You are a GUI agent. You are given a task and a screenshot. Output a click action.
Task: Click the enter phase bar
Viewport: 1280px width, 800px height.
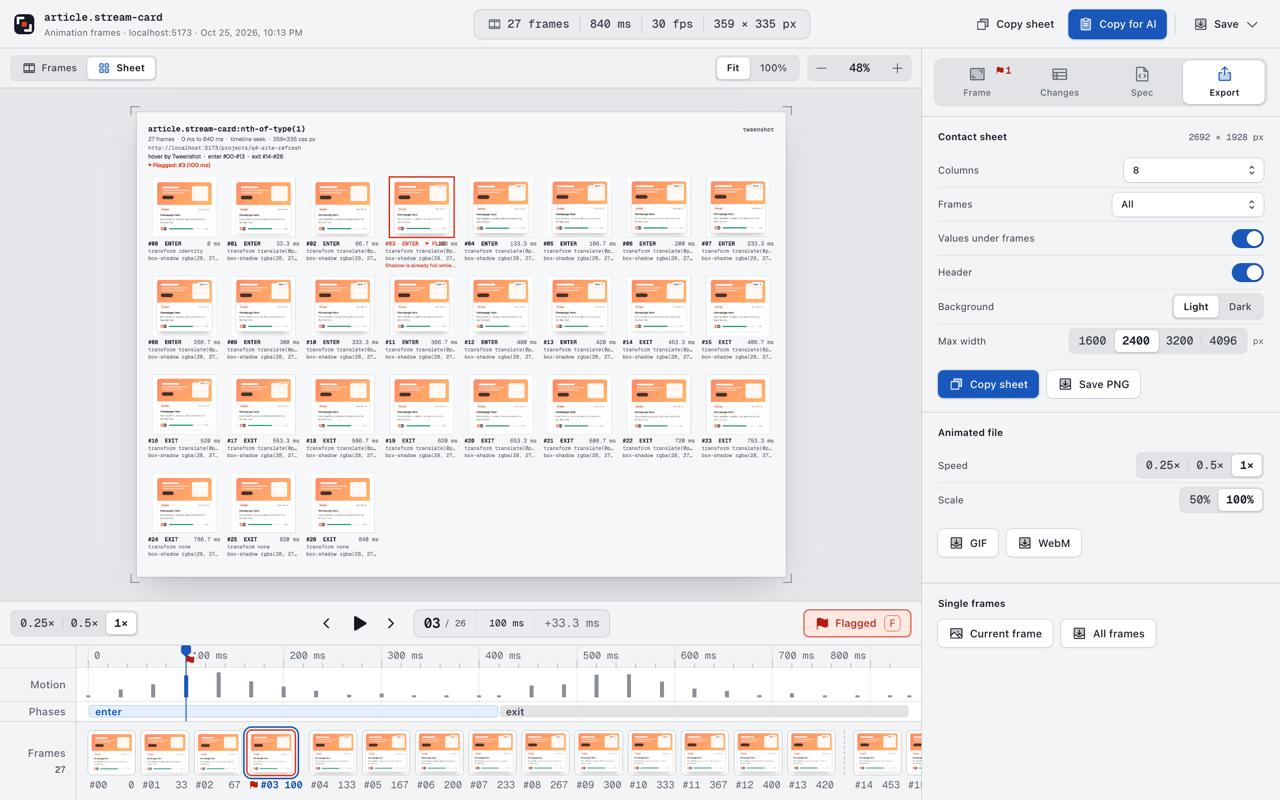click(293, 712)
